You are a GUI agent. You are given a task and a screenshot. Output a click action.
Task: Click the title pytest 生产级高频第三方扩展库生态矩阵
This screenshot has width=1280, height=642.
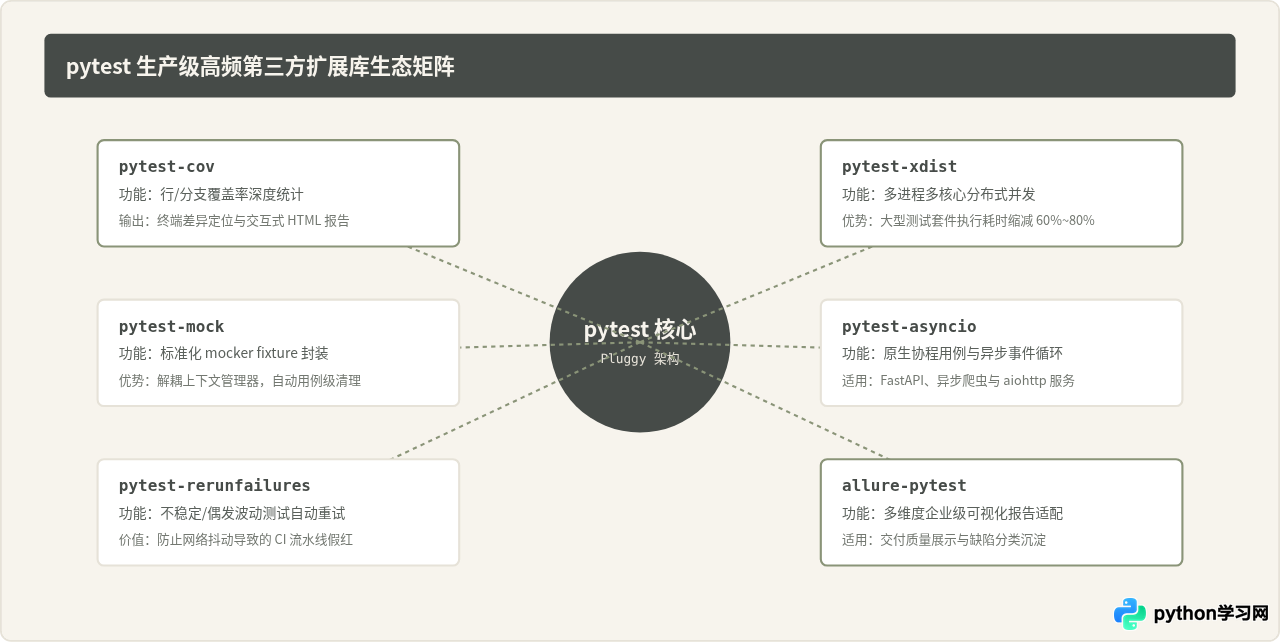coord(260,67)
